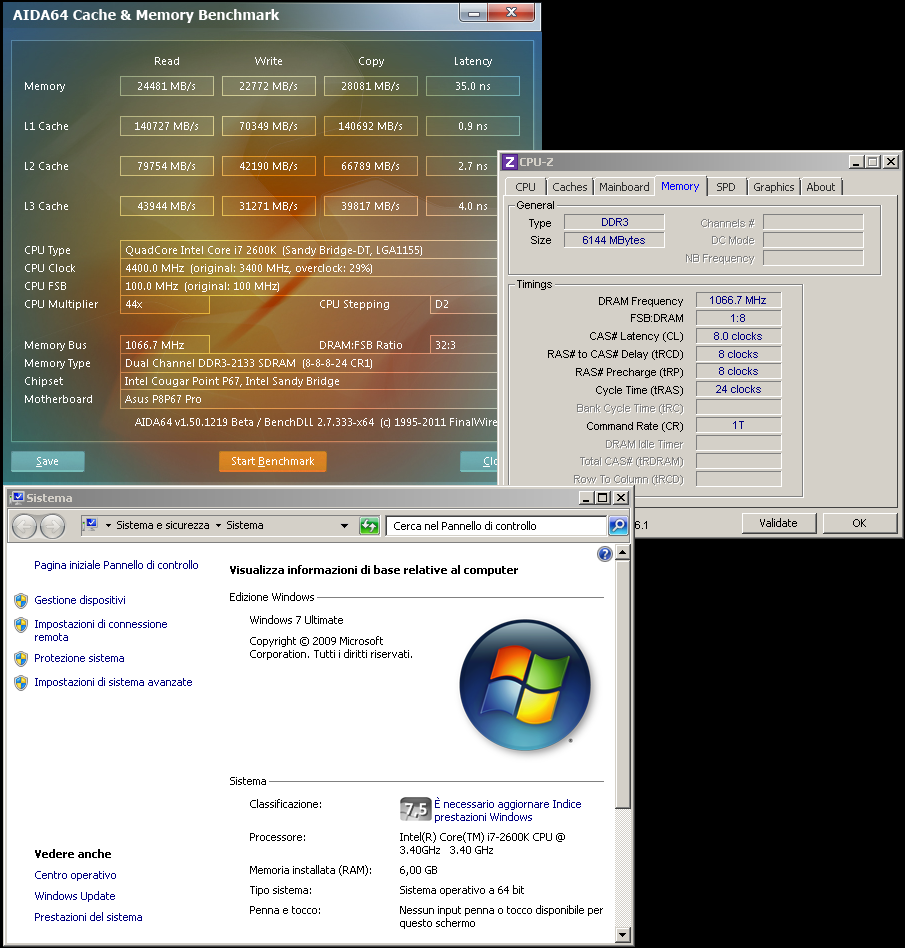Switch to the Graphics tab in CPU-Z

[773, 187]
